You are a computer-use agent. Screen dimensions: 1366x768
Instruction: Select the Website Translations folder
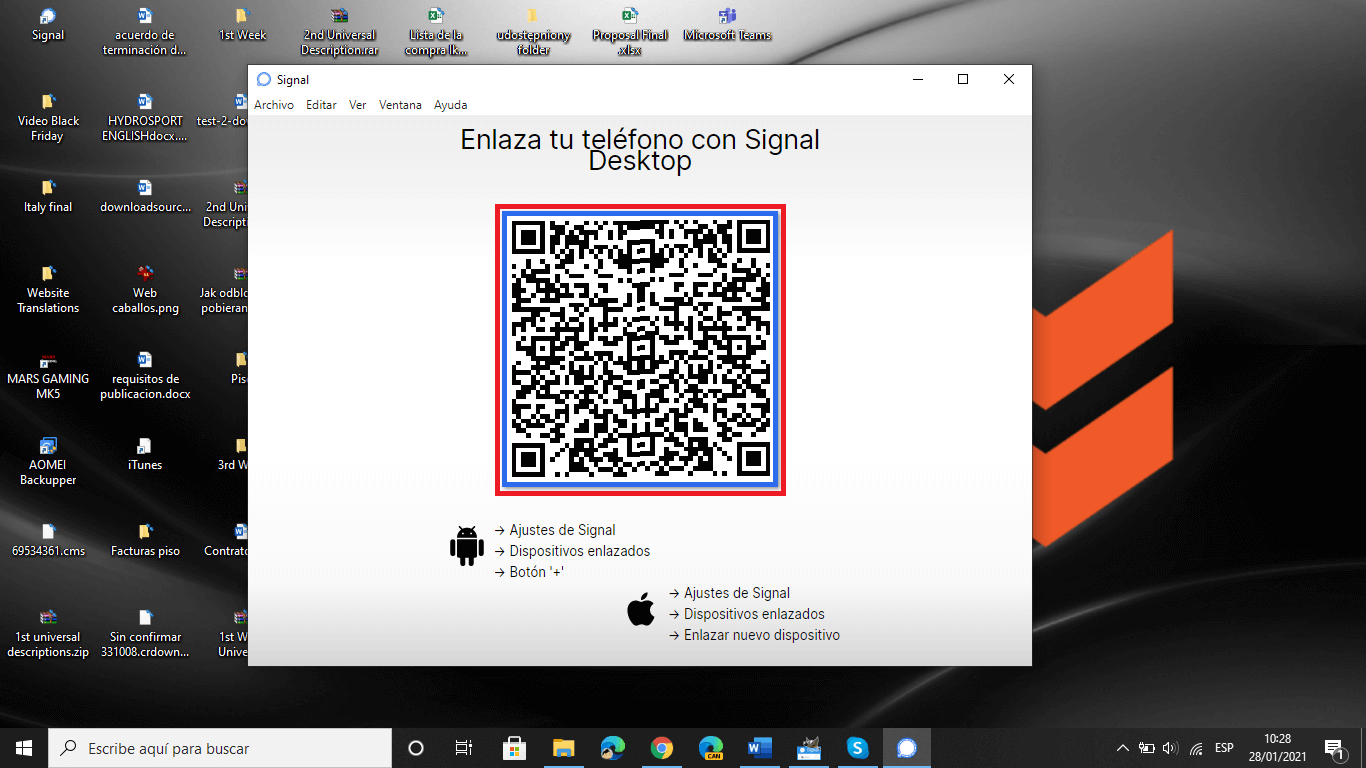click(48, 290)
